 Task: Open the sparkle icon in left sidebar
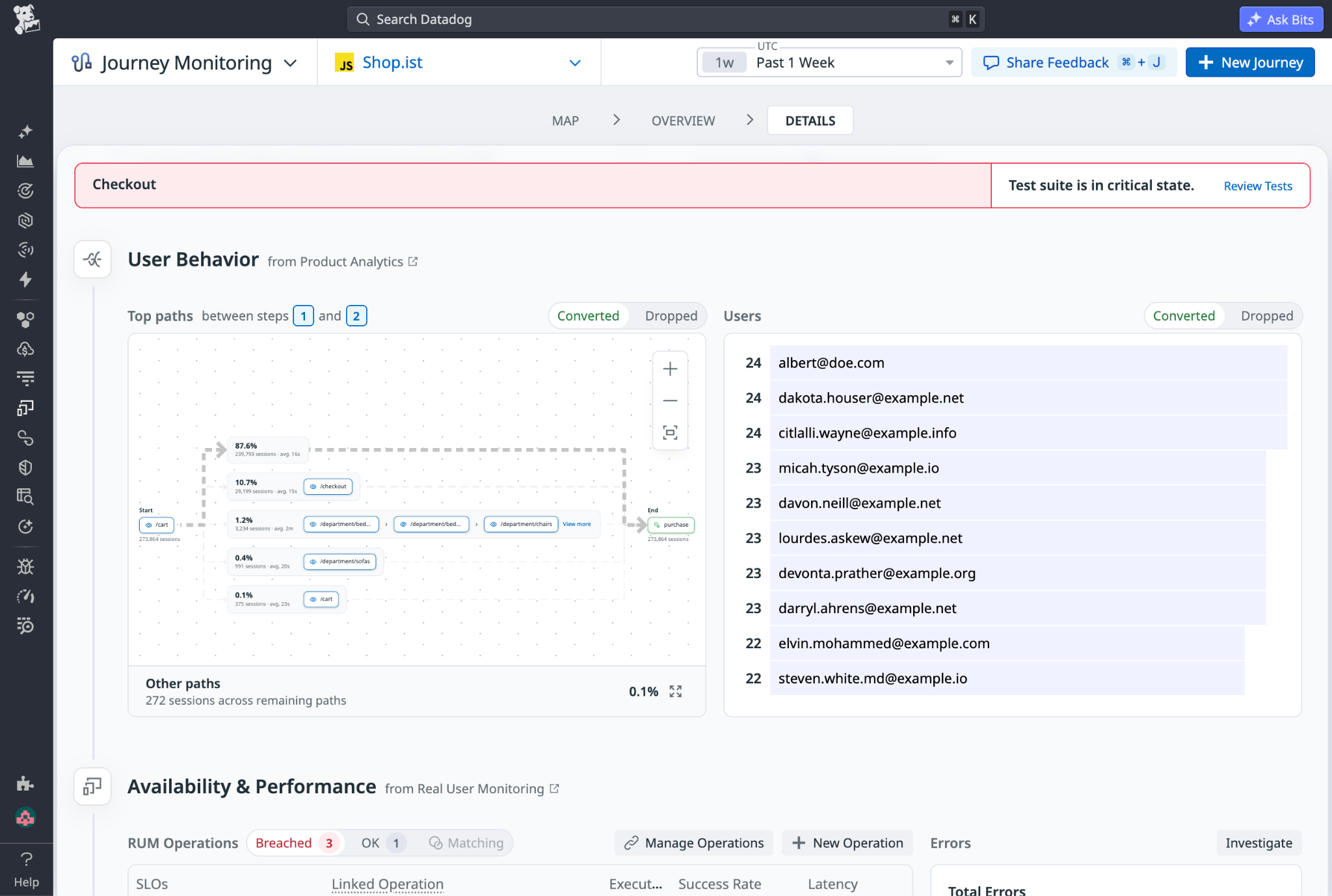[25, 132]
